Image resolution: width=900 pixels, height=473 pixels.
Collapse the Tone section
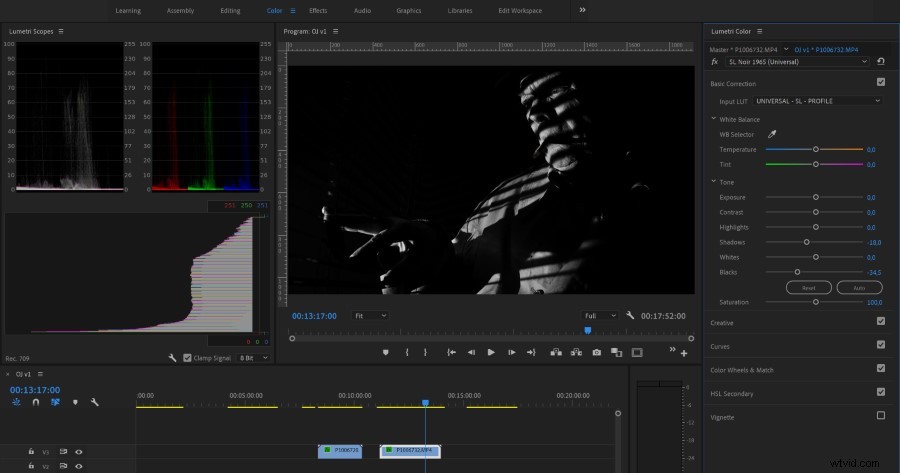coord(713,181)
